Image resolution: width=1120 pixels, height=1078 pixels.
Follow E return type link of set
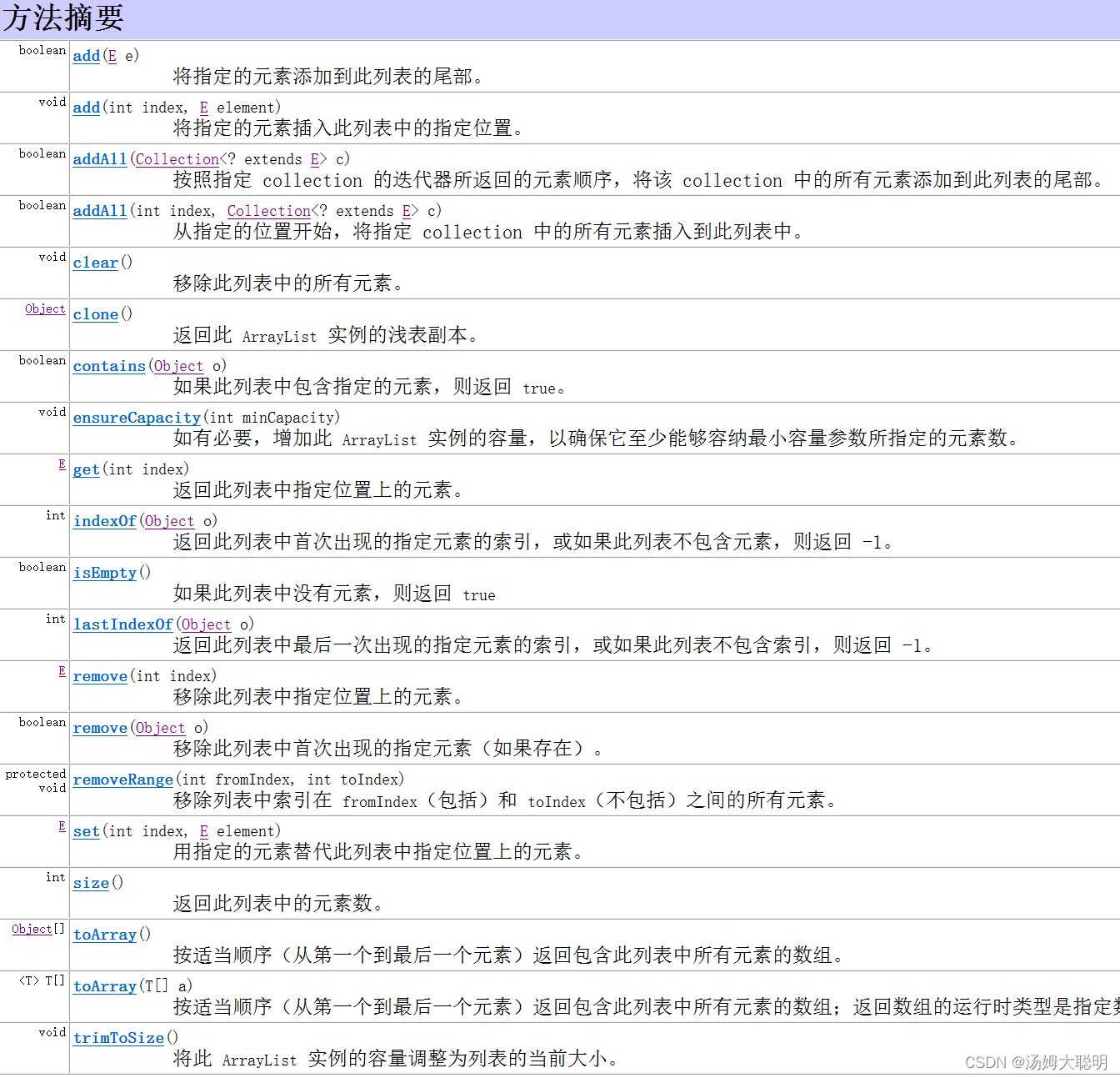(x=62, y=825)
